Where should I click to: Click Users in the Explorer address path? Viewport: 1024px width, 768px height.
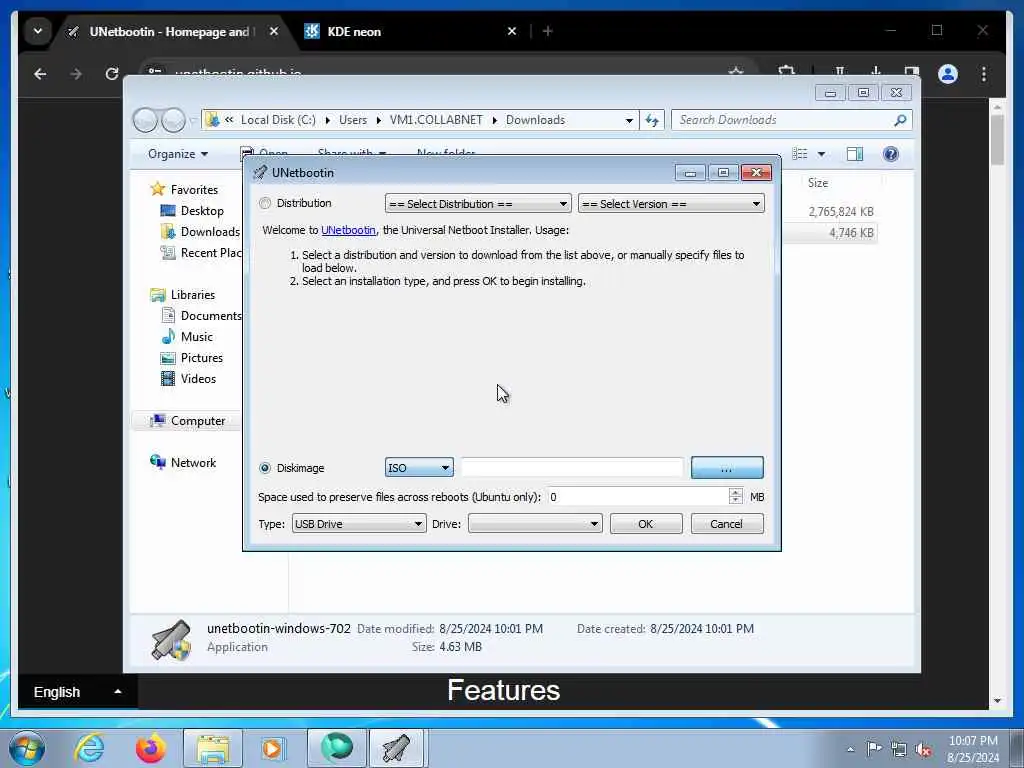tap(353, 120)
